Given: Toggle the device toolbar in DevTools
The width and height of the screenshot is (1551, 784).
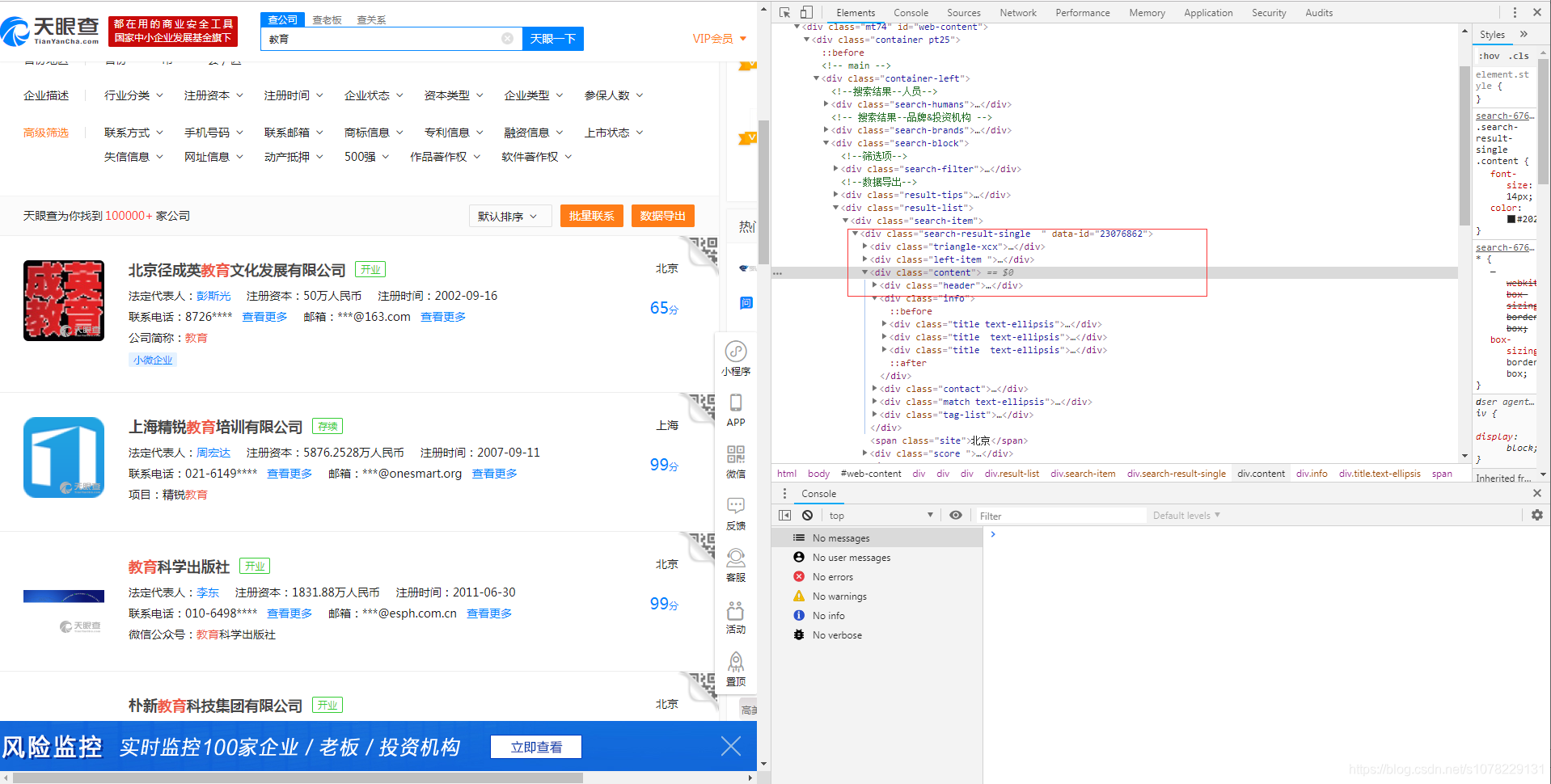Looking at the screenshot, I should (x=805, y=12).
